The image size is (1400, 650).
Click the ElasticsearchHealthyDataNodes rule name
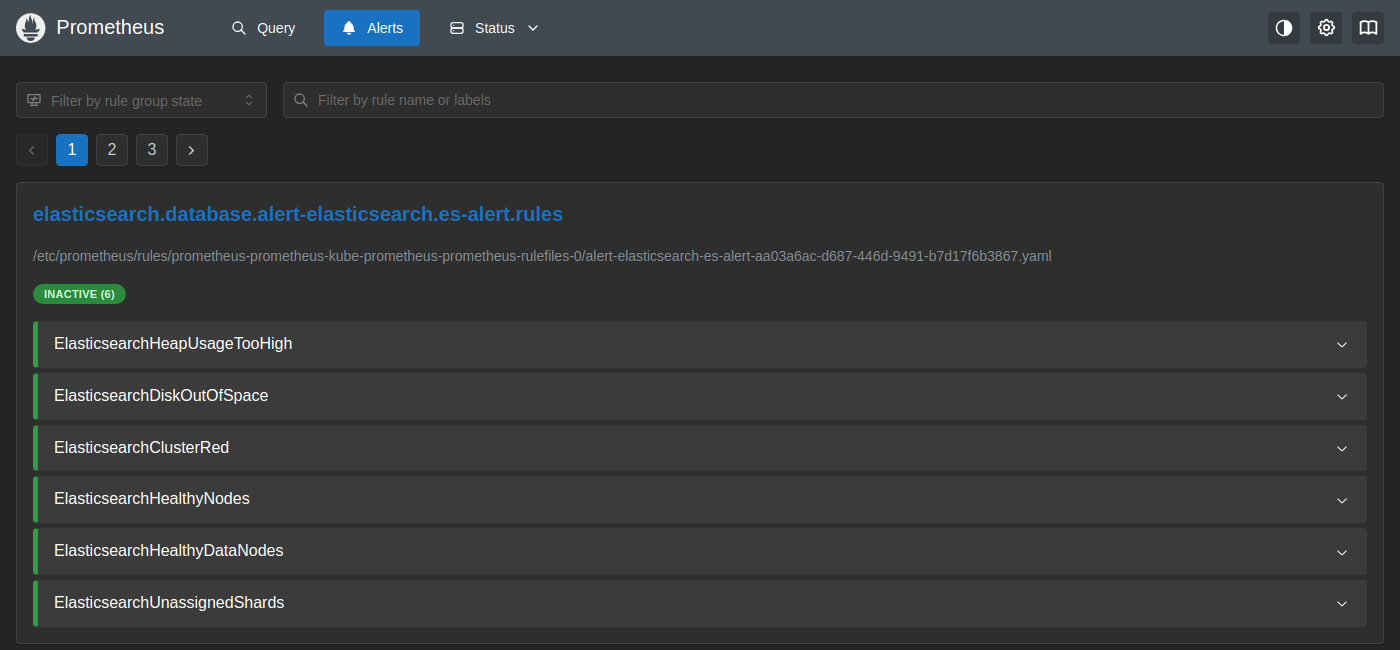(169, 551)
